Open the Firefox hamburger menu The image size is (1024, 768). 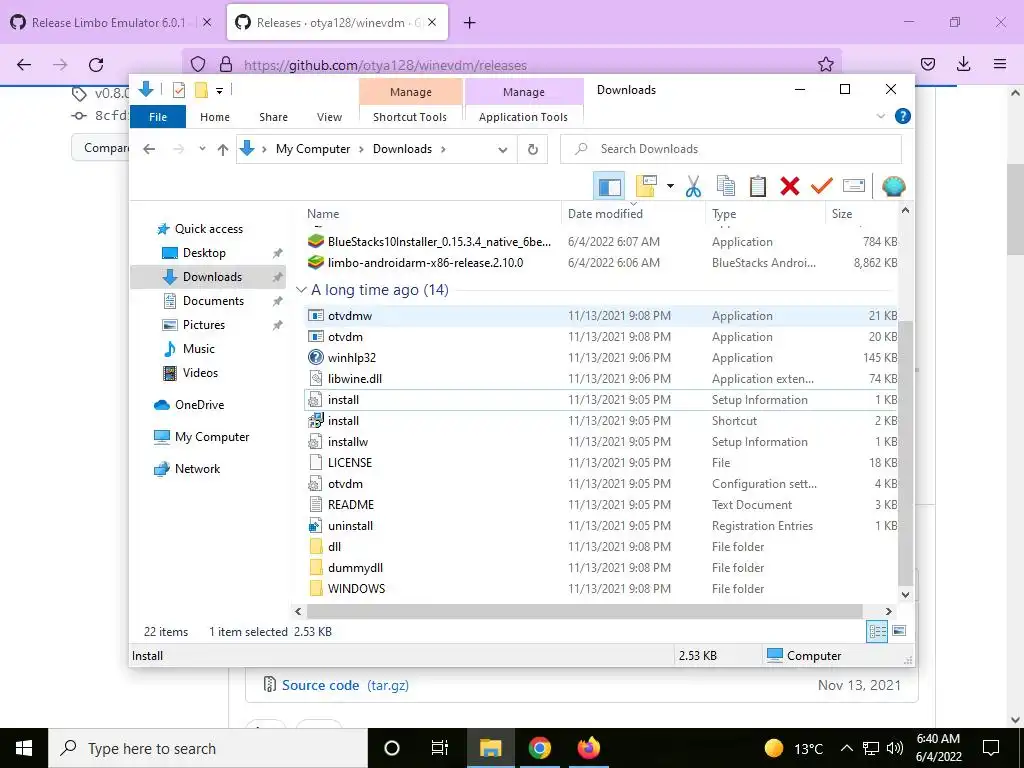click(1000, 64)
